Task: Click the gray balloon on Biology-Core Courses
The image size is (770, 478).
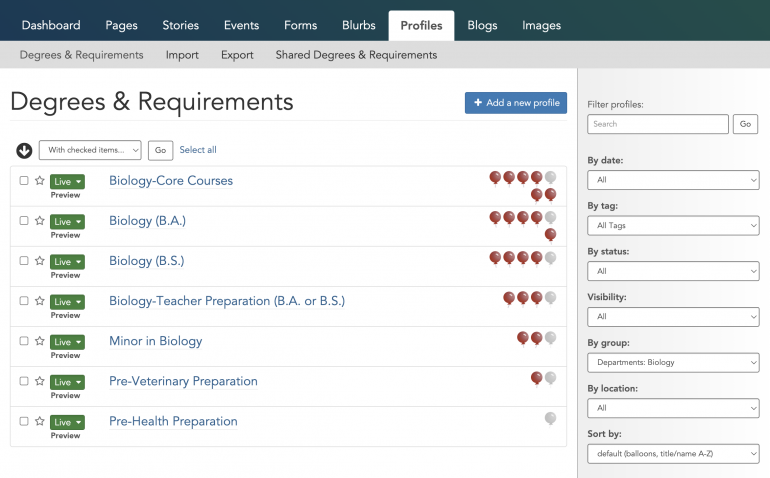Action: click(550, 177)
